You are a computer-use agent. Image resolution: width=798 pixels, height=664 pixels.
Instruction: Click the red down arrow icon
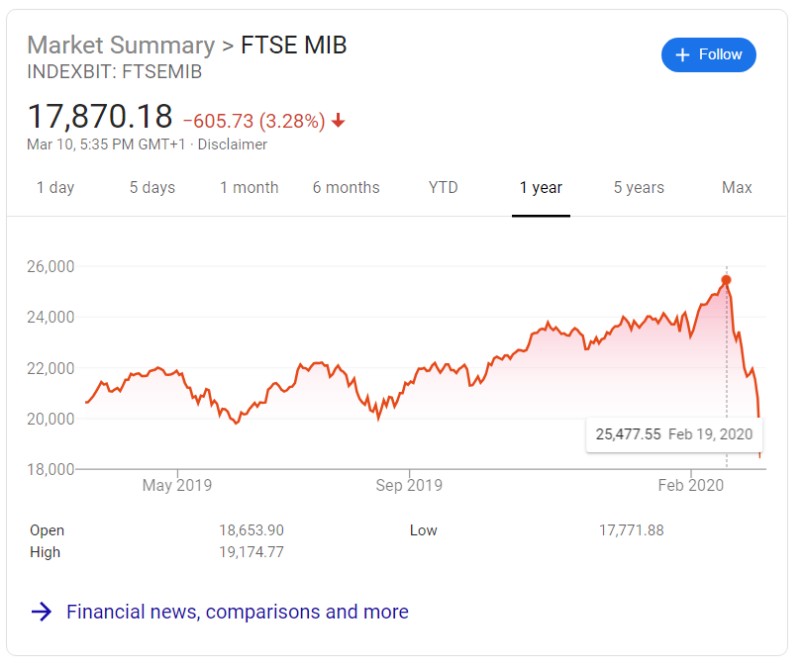(x=338, y=121)
